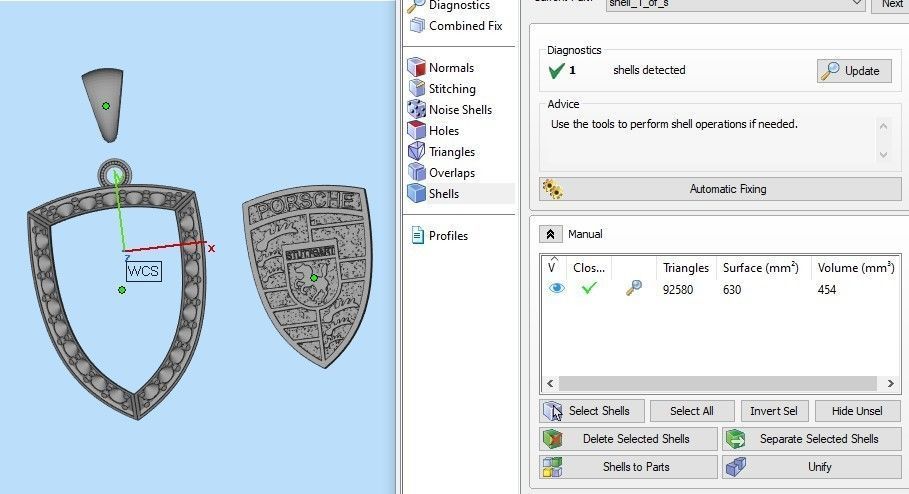Select the 92580 triangles cell
Image resolution: width=909 pixels, height=494 pixels.
tap(678, 289)
